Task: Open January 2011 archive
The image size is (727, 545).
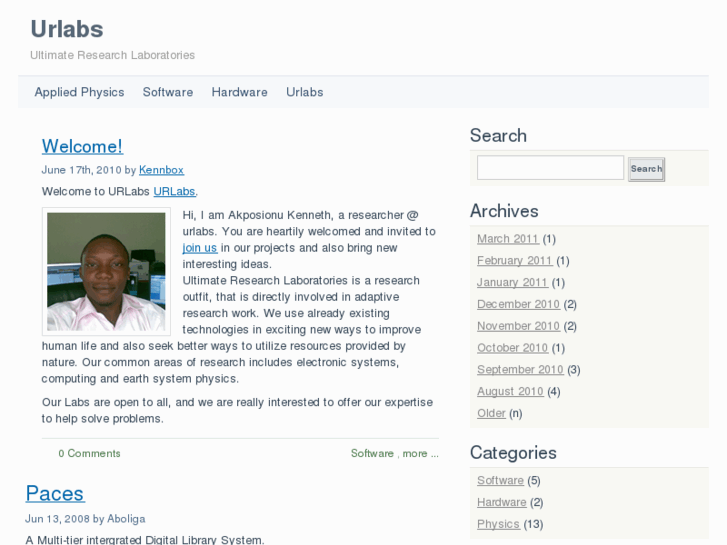Action: click(512, 282)
